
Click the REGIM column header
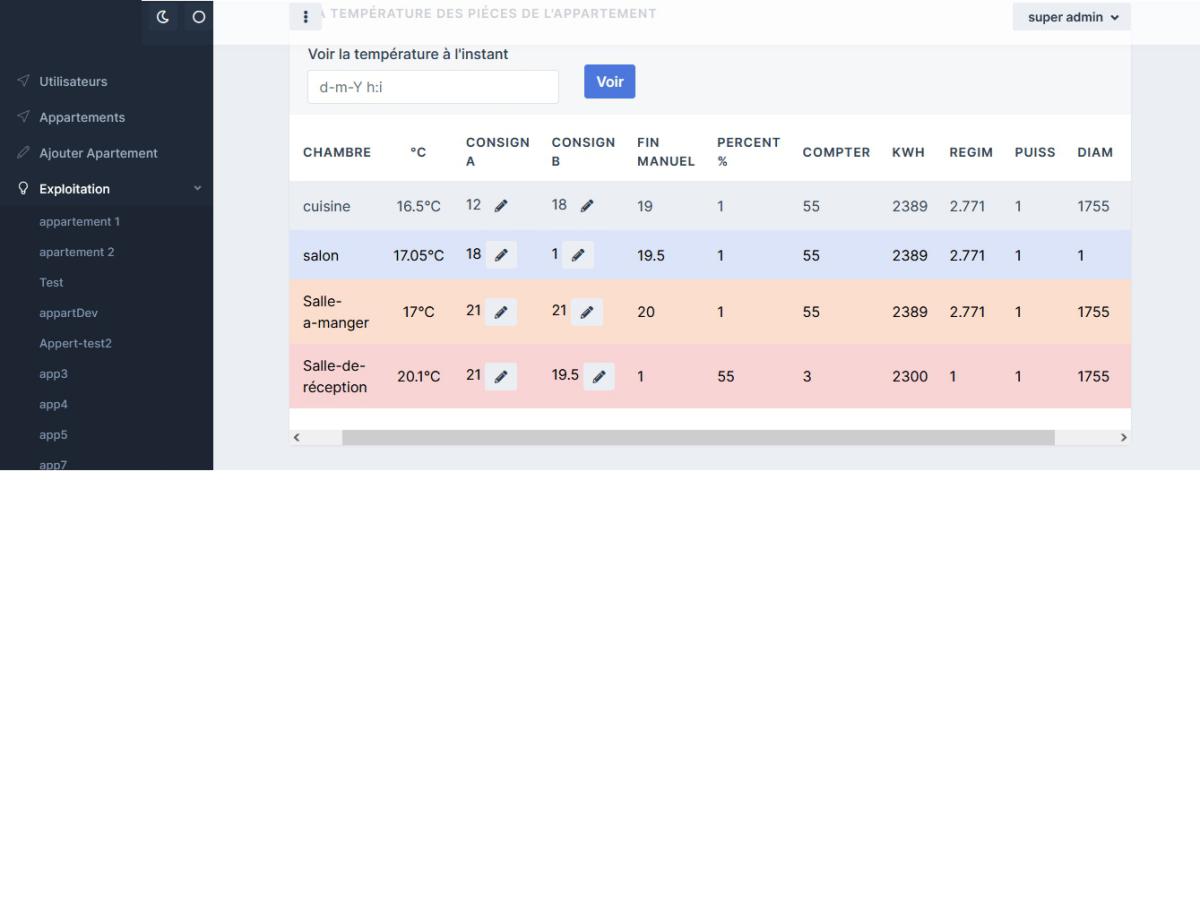point(971,152)
